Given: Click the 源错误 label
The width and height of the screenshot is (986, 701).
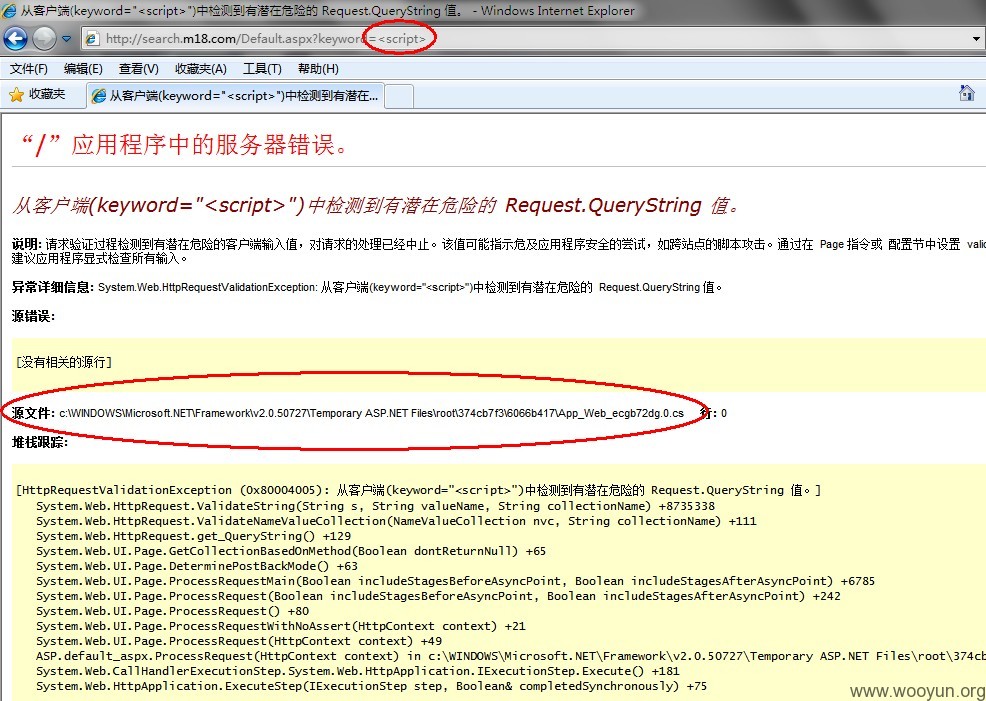Looking at the screenshot, I should (33, 316).
